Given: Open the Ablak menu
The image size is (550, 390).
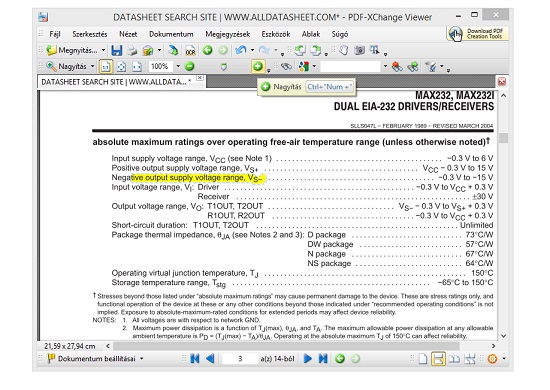Looking at the screenshot, I should click(x=311, y=34).
